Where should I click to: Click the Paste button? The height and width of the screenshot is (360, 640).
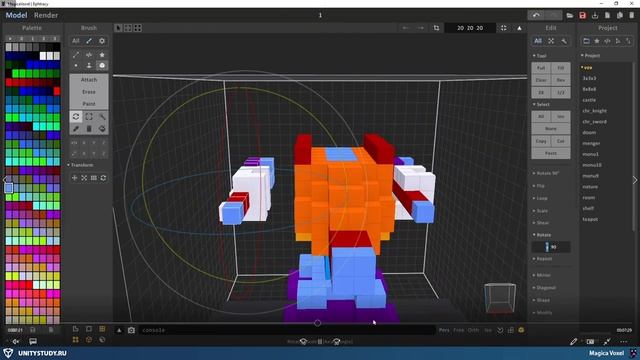(551, 153)
